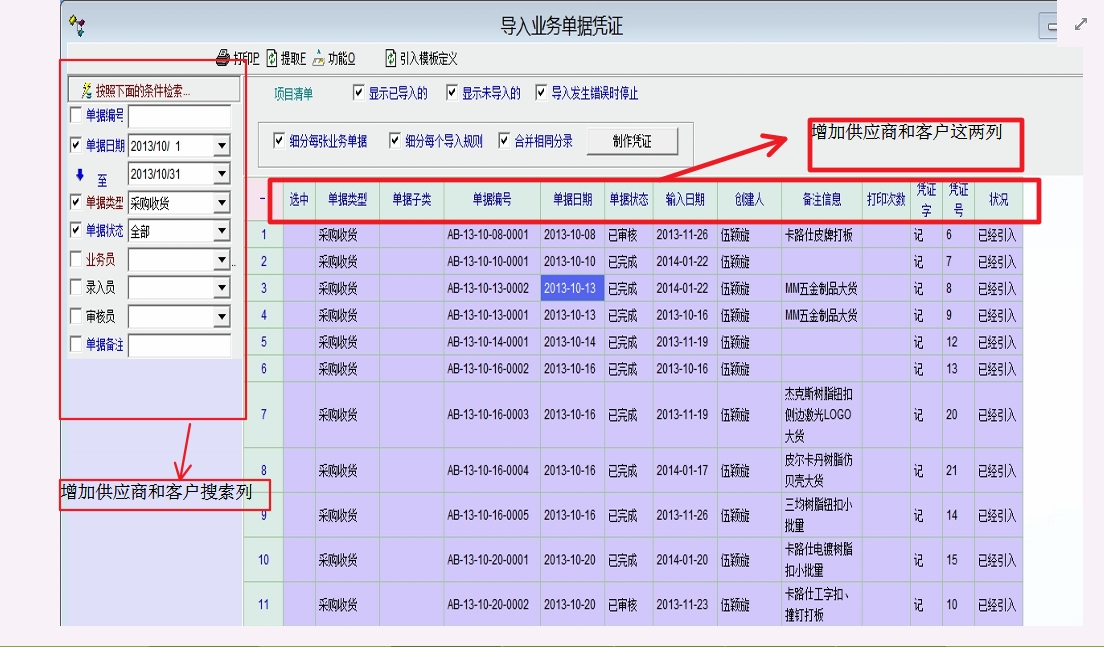Click the green 提取 refresh icon
Screen dimensions: 1104x647
(x=271, y=58)
